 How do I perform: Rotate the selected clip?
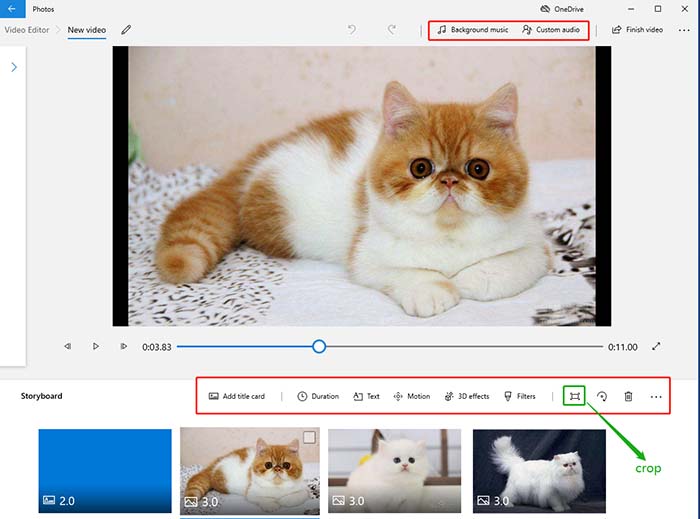(x=602, y=396)
